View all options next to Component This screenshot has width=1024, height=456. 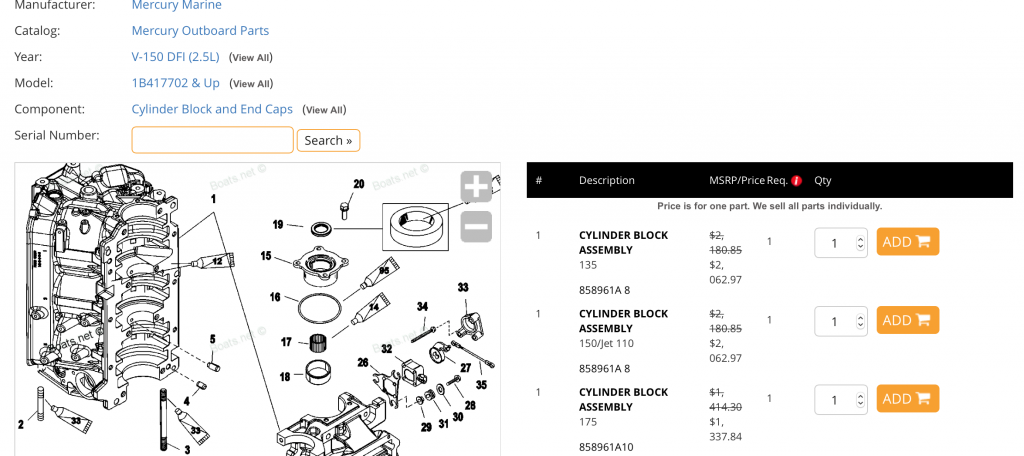[324, 110]
